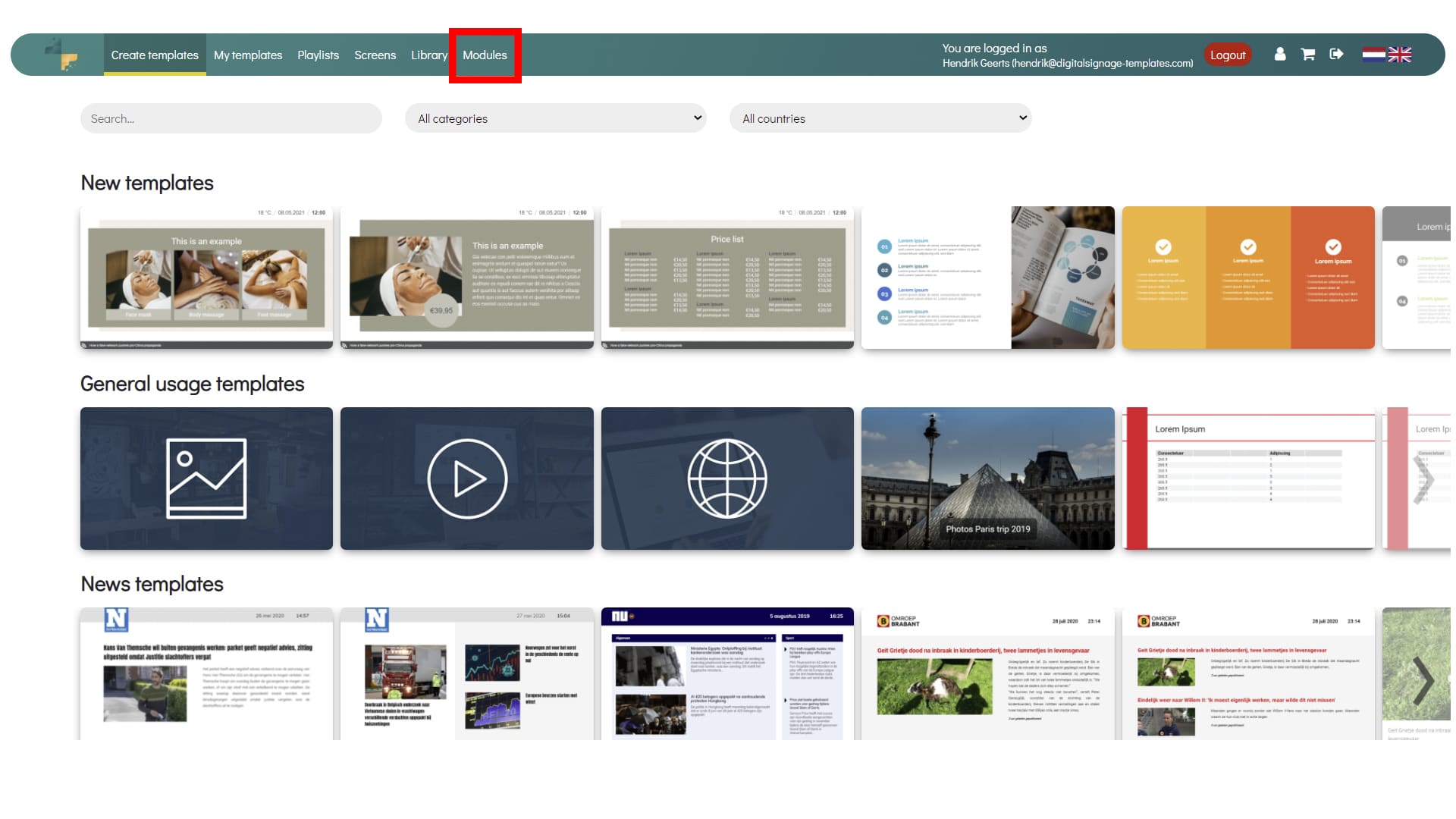Select the image placeholder template
Image resolution: width=1456 pixels, height=819 pixels.
pyautogui.click(x=206, y=479)
